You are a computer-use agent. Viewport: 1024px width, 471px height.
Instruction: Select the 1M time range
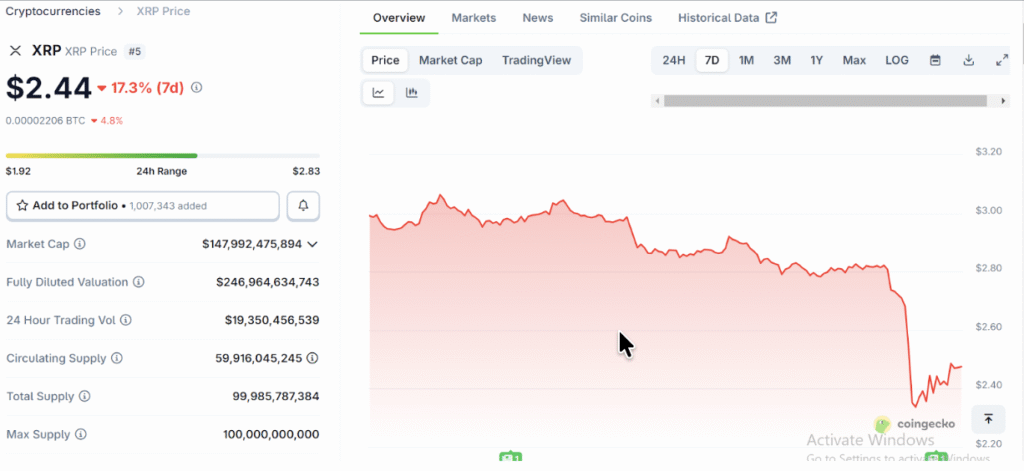(x=746, y=60)
